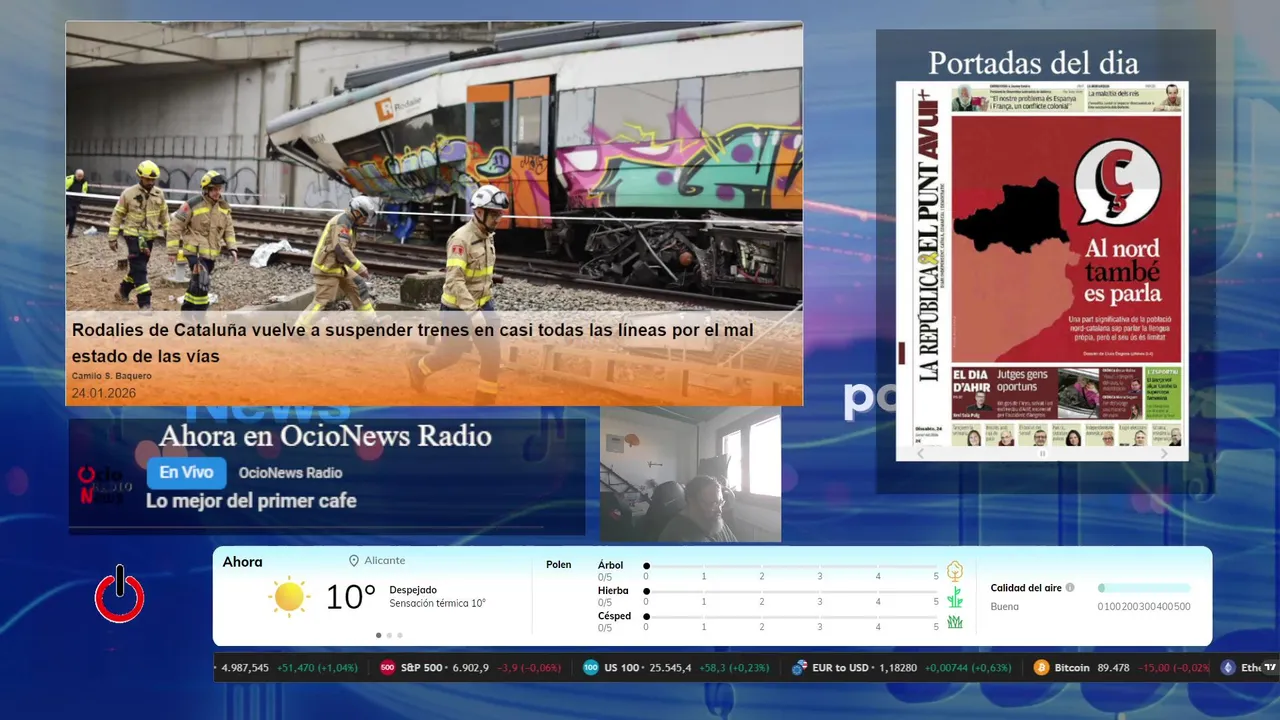Click the Ethereum ticker icon
The image size is (1280, 720).
(x=1228, y=668)
